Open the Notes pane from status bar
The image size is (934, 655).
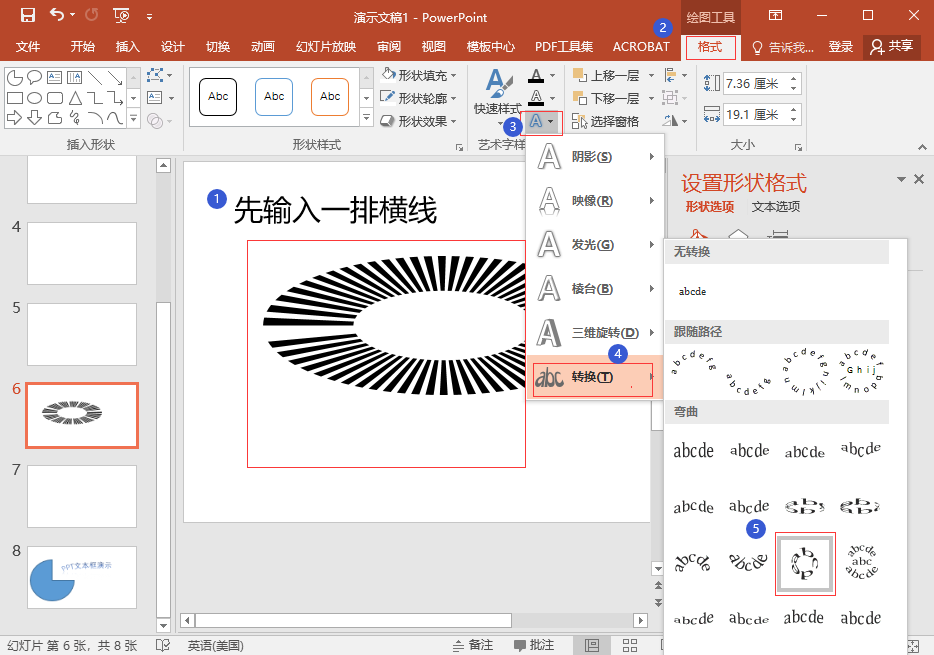tap(471, 645)
